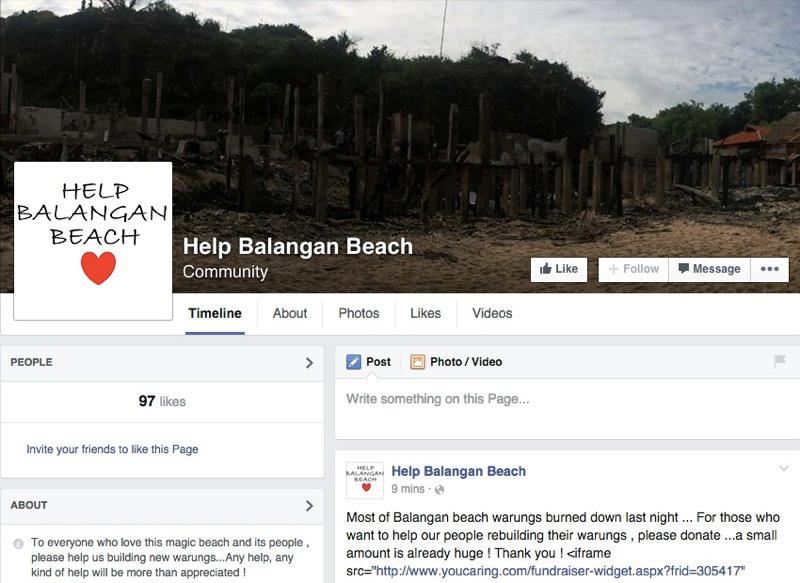The height and width of the screenshot is (583, 800).
Task: Click the post's globe privacy icon
Action: click(439, 490)
